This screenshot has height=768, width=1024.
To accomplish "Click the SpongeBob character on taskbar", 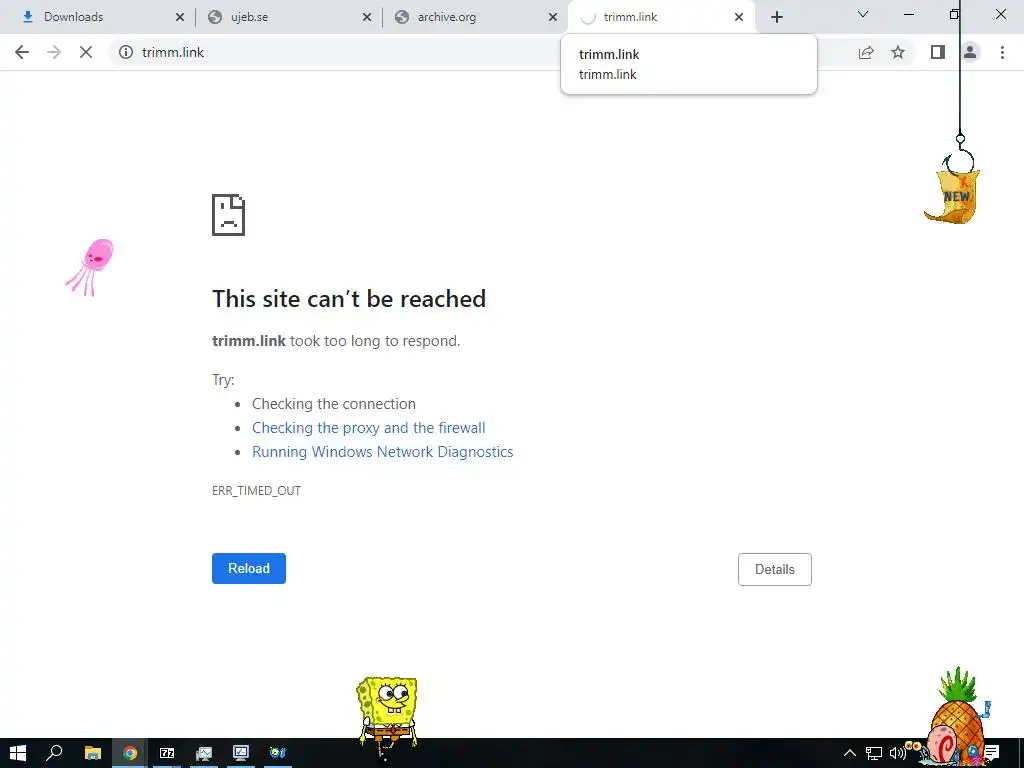I will point(387,716).
